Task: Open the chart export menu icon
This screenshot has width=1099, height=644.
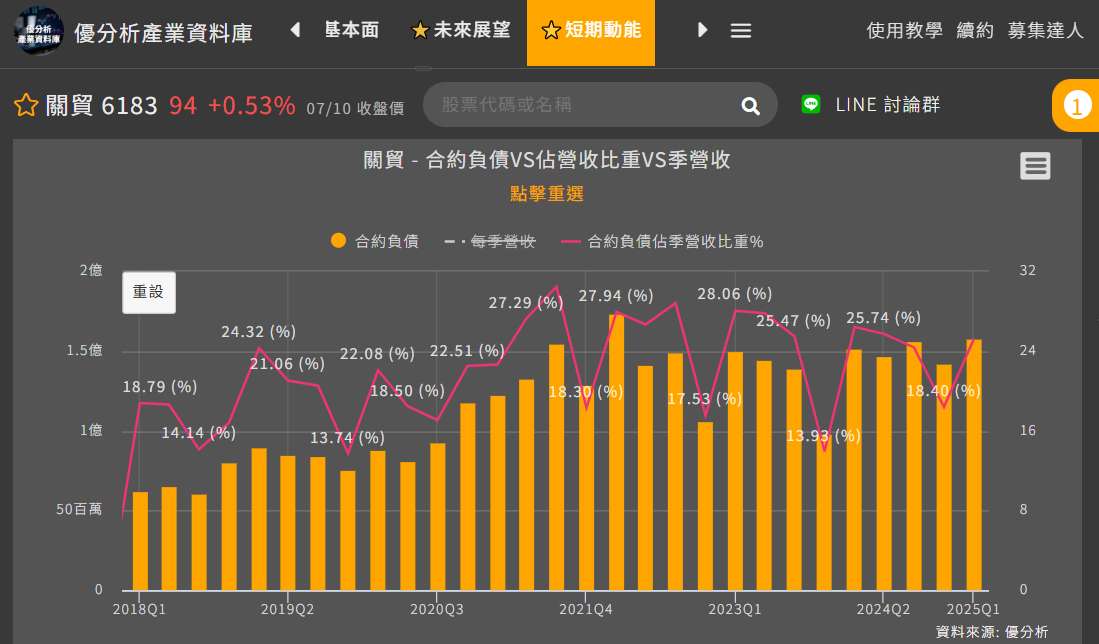Action: 1035,166
